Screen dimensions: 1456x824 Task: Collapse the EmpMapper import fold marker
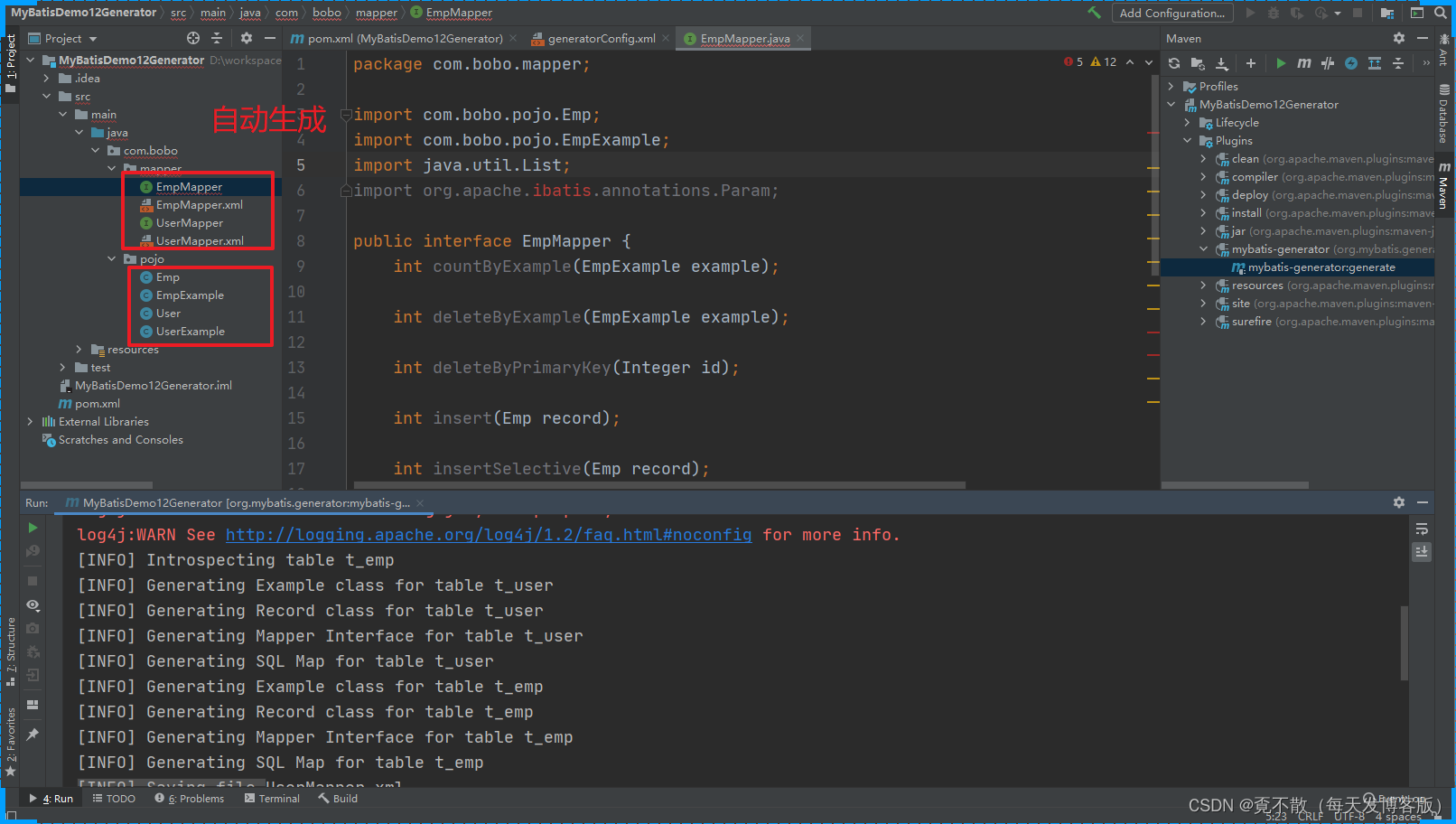346,115
